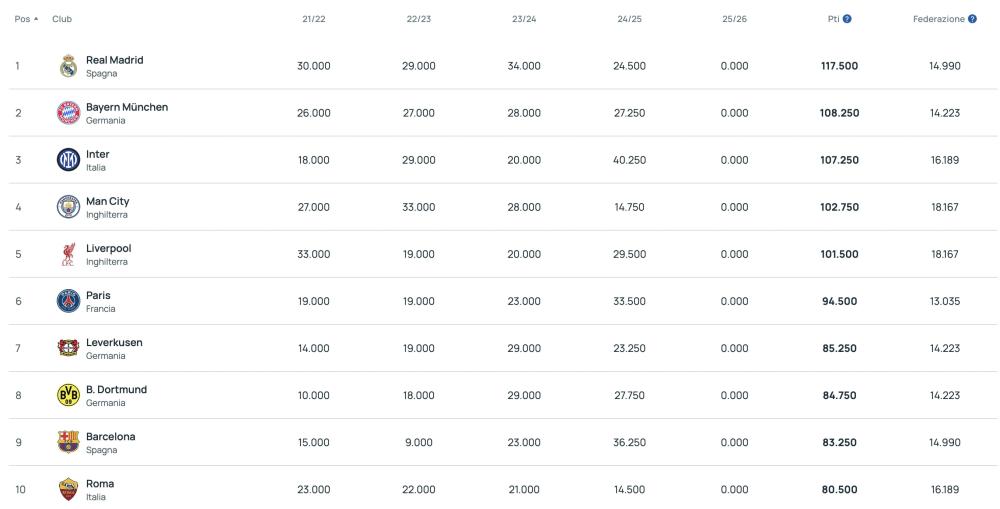Sort by the 21/22 season column header
Image resolution: width=1000 pixels, height=509 pixels.
pos(314,19)
